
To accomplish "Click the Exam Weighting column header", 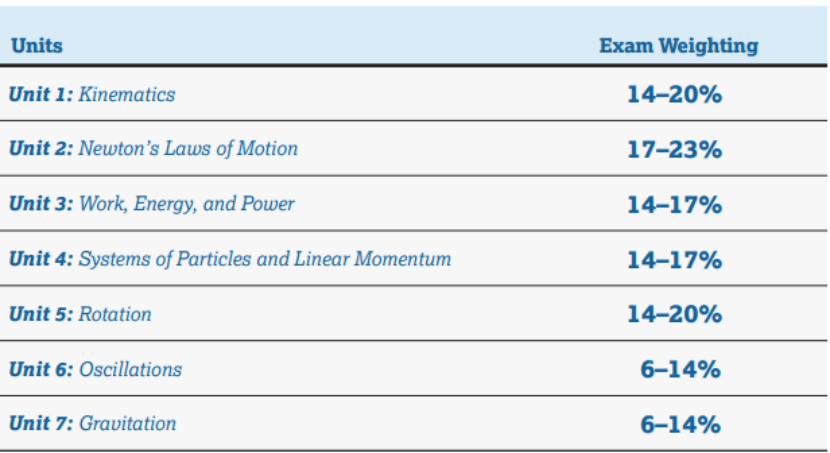I will [x=679, y=46].
